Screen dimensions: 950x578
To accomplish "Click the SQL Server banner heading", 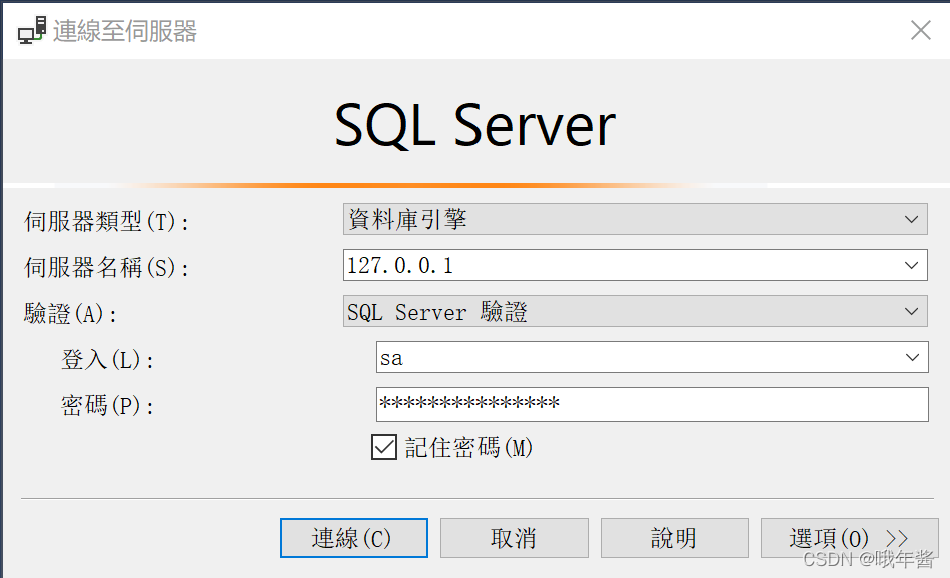I will [475, 125].
